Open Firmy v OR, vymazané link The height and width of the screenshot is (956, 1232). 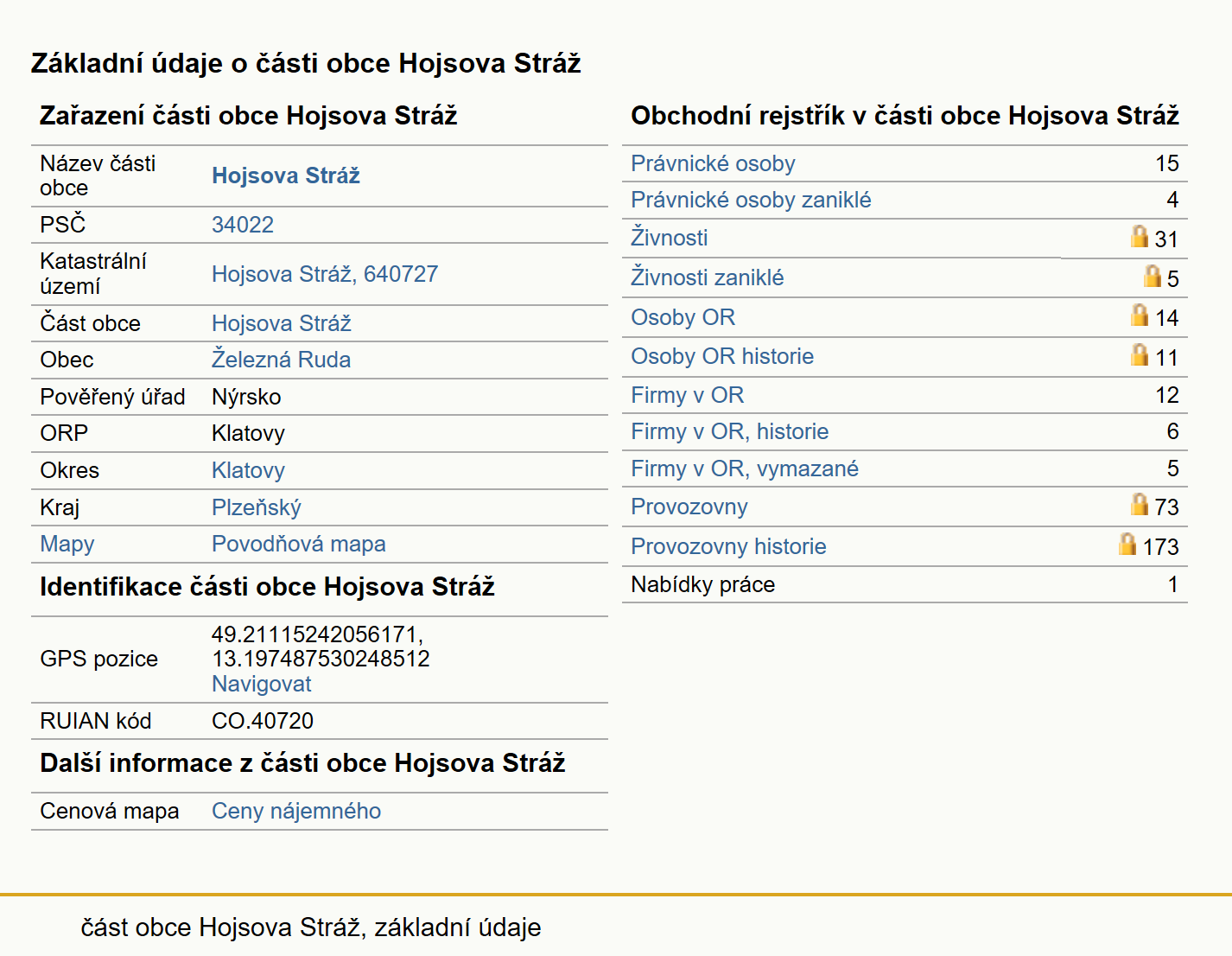(745, 468)
